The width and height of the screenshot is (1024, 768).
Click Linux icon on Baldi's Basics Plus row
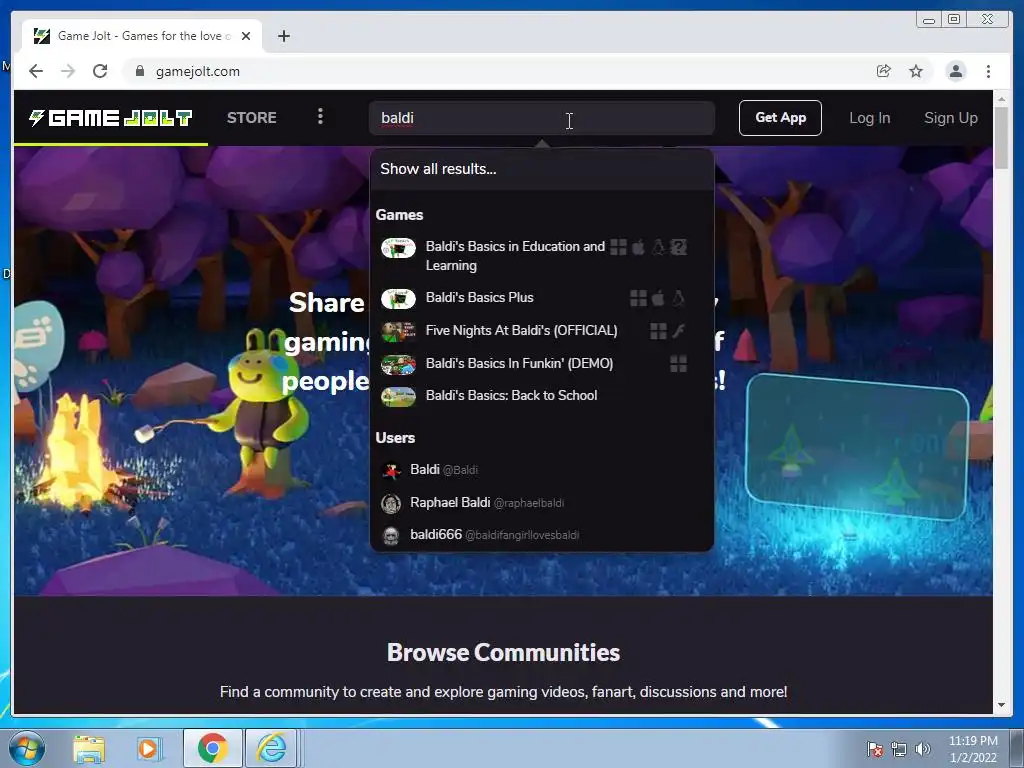[679, 298]
